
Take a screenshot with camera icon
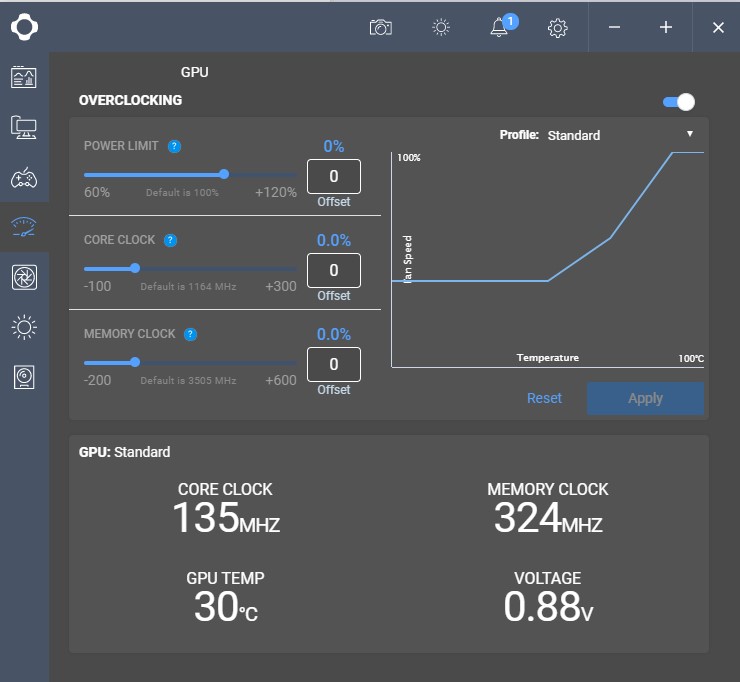(x=380, y=27)
